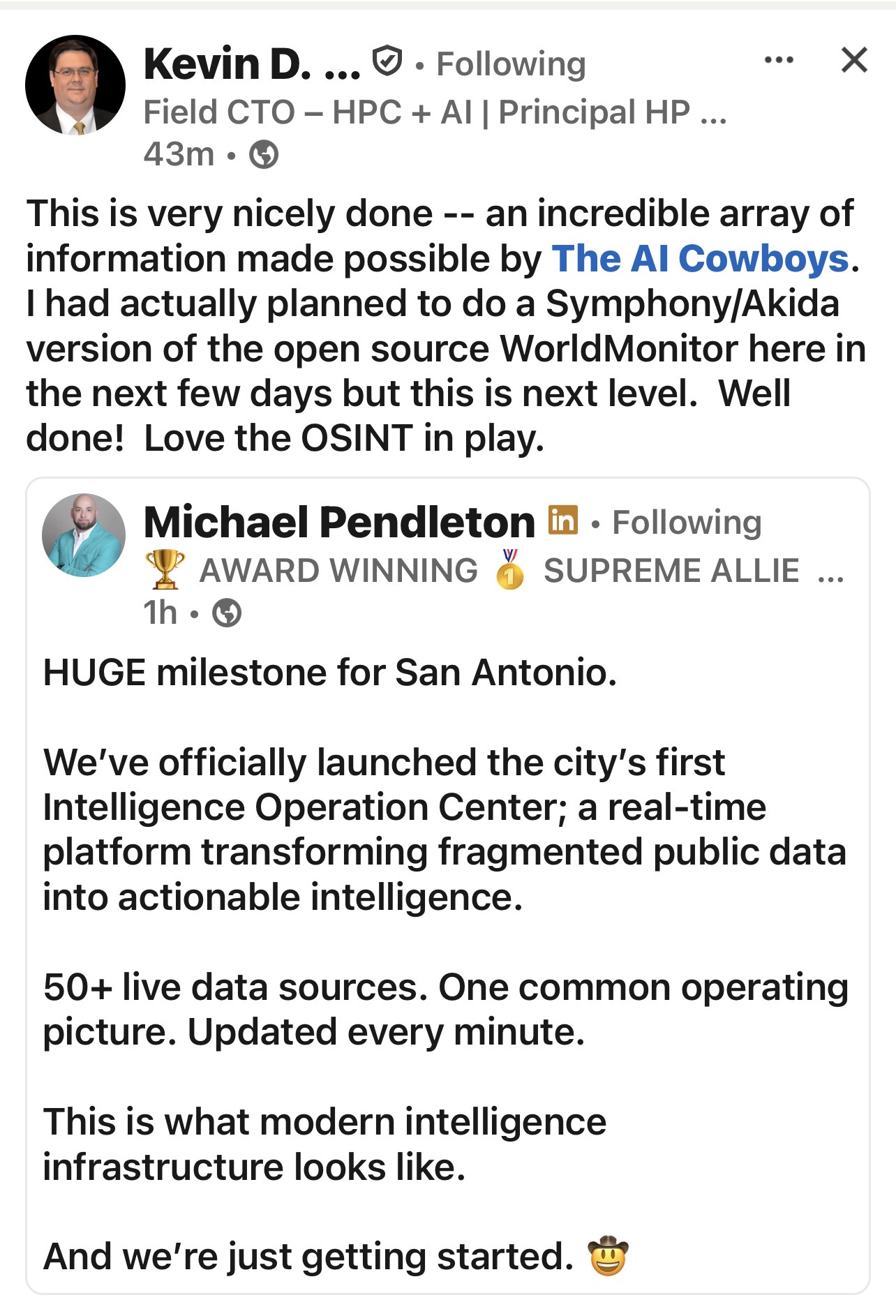
Task: Click the 43m post timestamp
Action: pyautogui.click(x=179, y=154)
